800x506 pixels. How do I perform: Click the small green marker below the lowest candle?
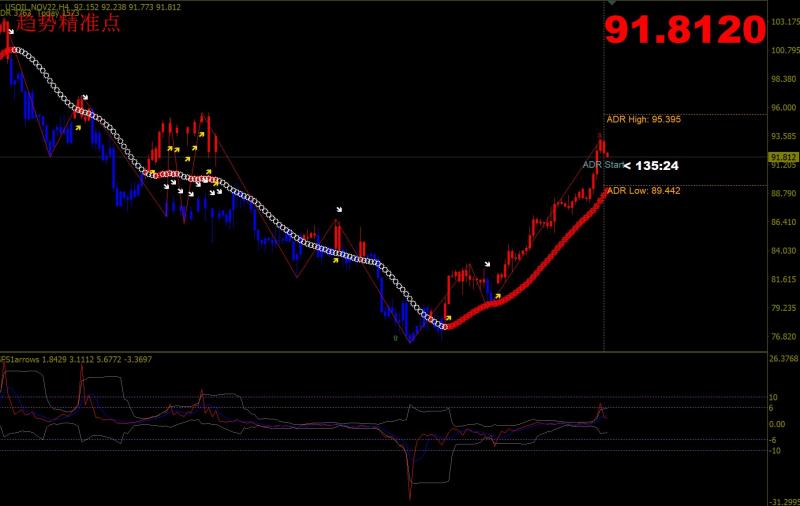pyautogui.click(x=395, y=338)
